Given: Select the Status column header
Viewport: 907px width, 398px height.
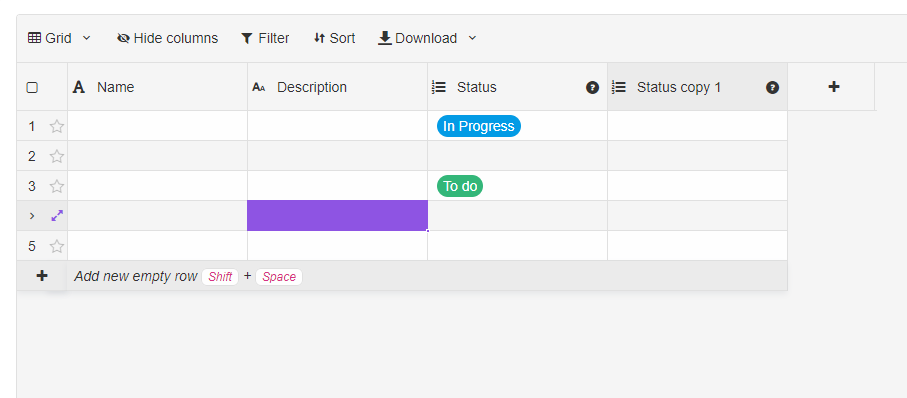Looking at the screenshot, I should pos(517,87).
